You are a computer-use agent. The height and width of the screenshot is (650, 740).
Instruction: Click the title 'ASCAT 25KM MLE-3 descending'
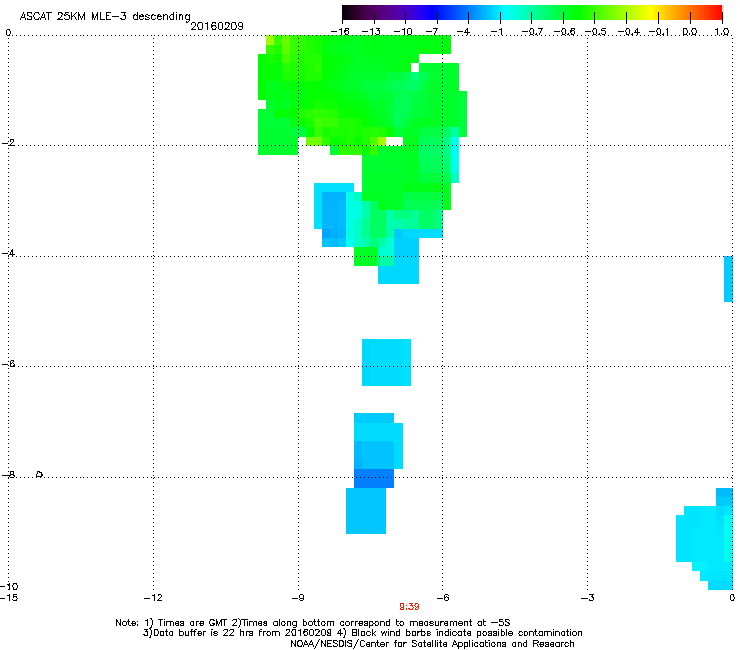105,17
